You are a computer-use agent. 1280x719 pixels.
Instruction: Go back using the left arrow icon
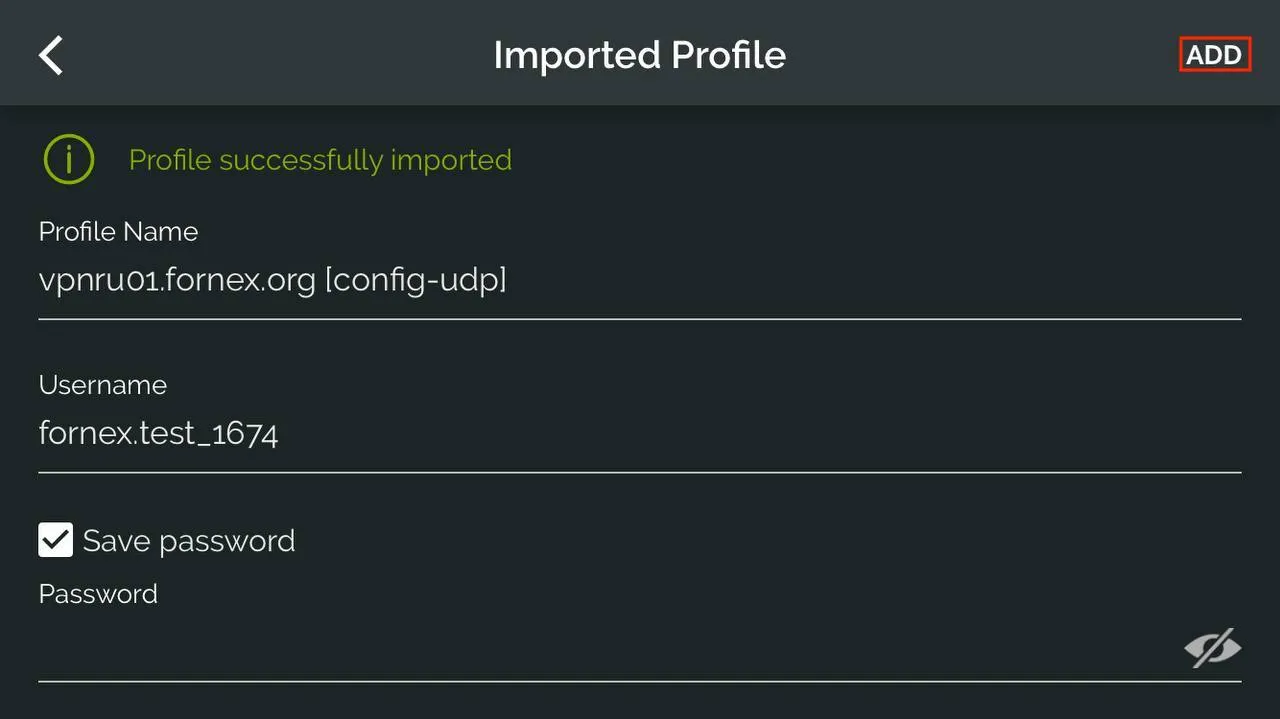(51, 54)
